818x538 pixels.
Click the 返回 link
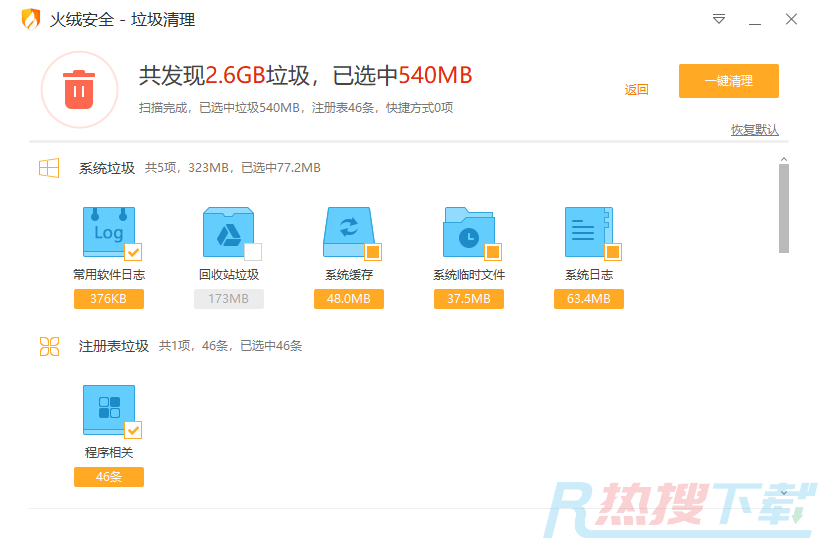pyautogui.click(x=636, y=90)
